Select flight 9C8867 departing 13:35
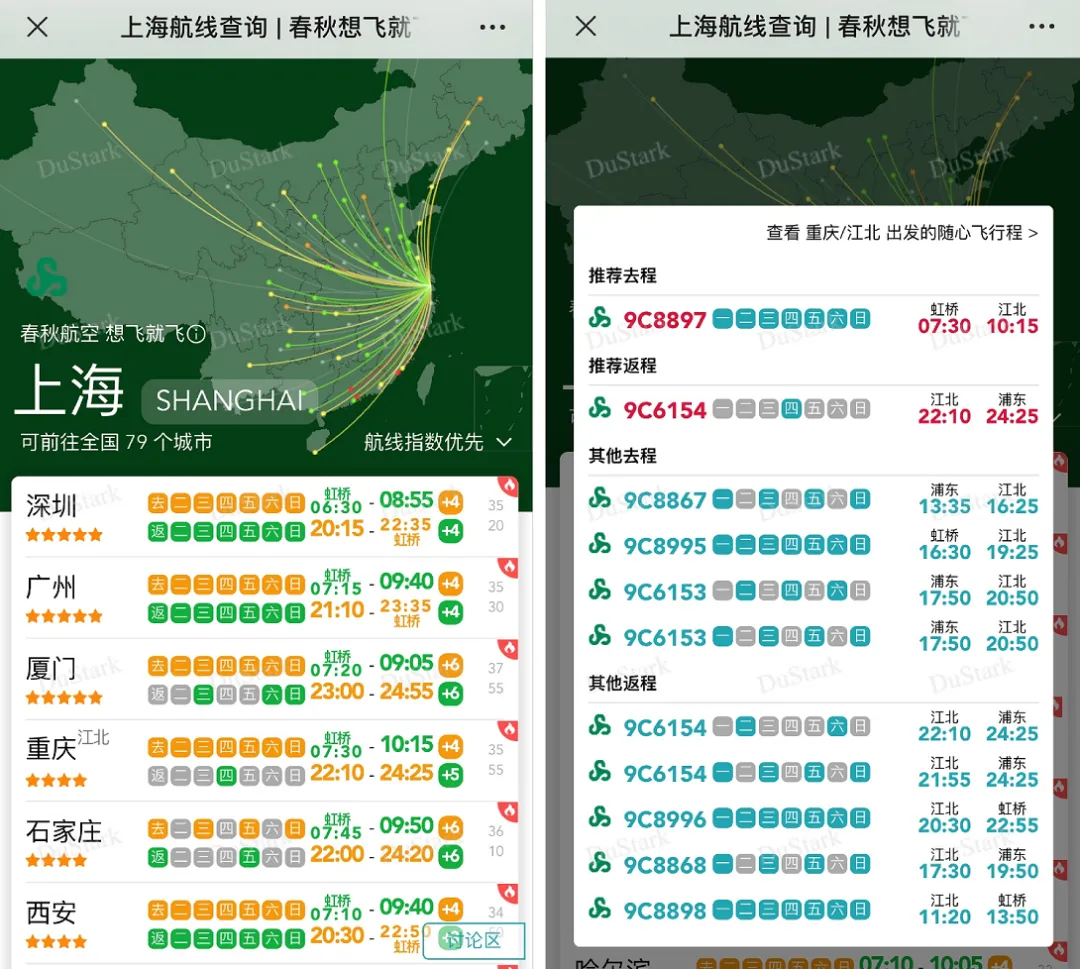1080x969 pixels. pos(813,499)
